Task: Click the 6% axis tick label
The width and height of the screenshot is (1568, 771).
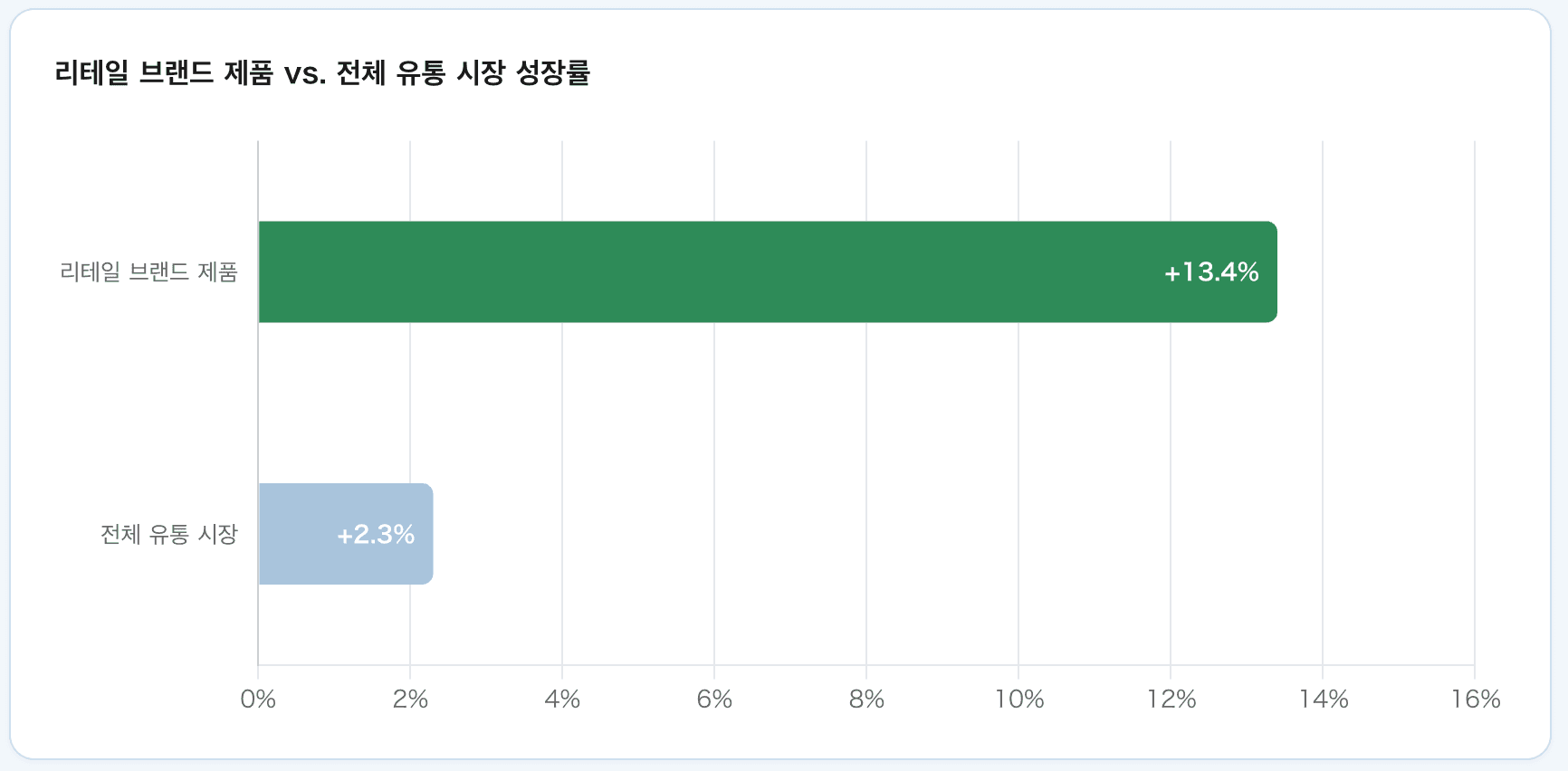Action: point(714,699)
